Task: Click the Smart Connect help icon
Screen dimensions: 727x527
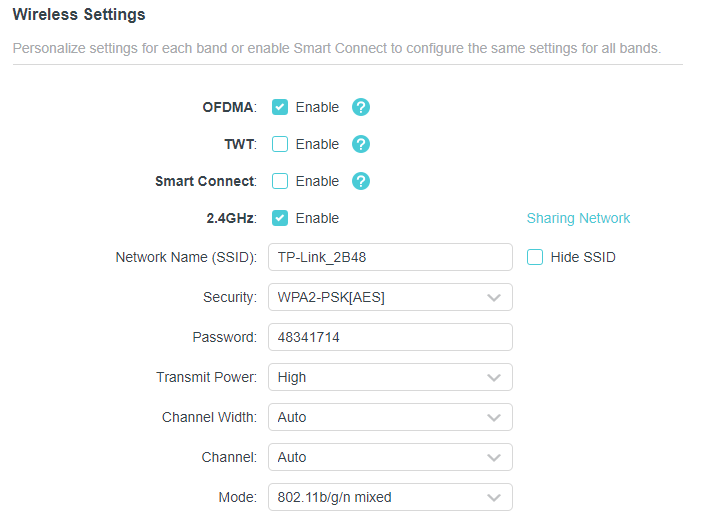Action: point(361,181)
